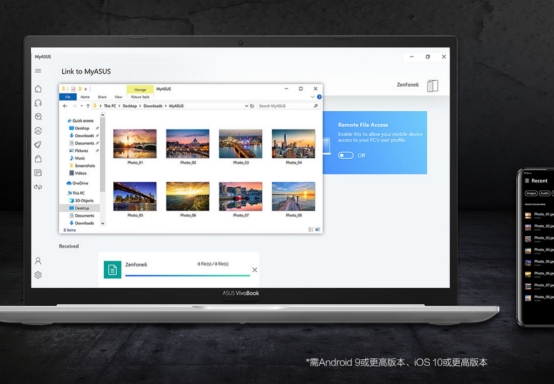The image size is (554, 384).
Task: Switch to the View ribbon tab
Action: [x=118, y=97]
